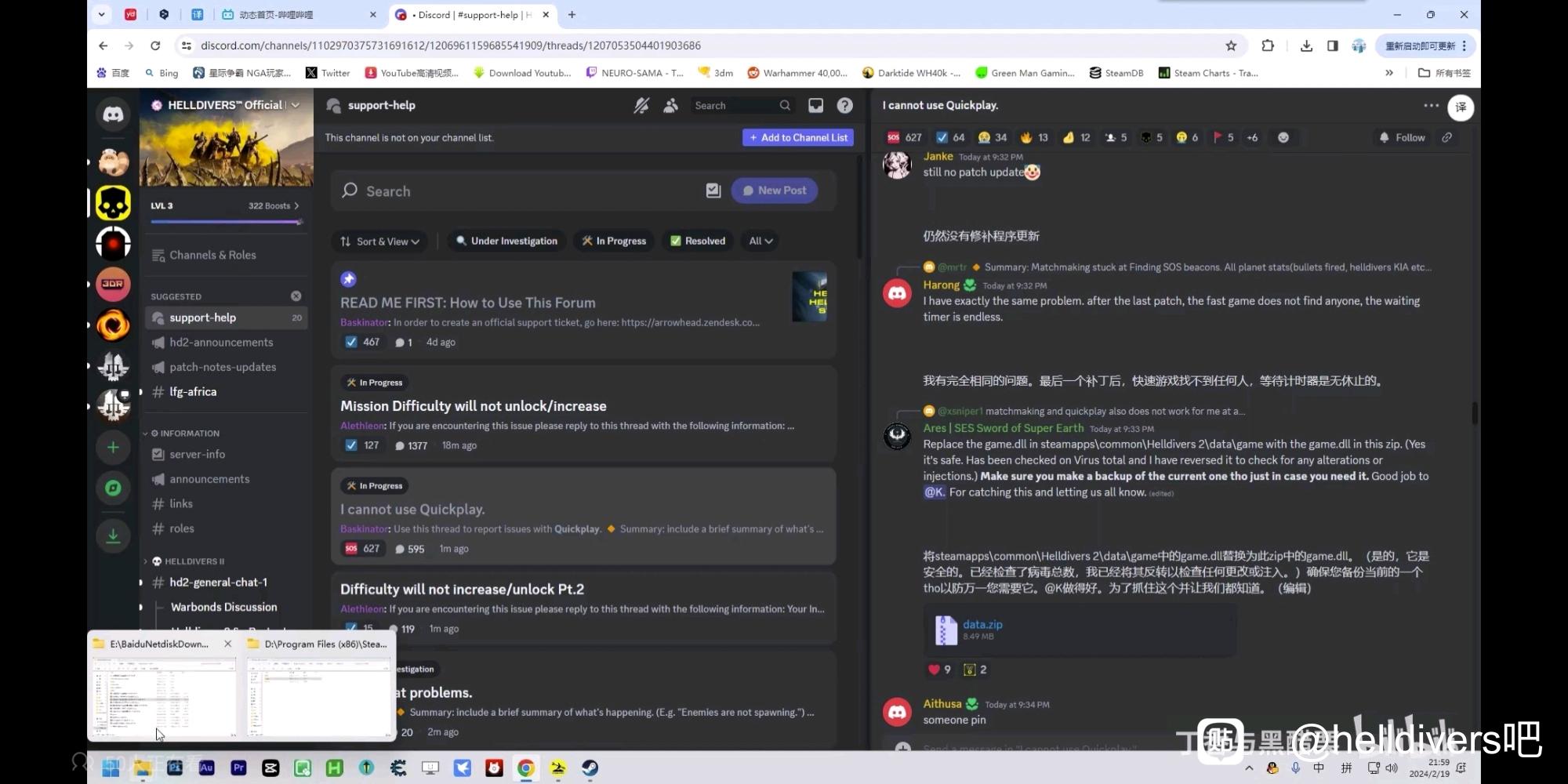Filter posts by Resolved tag
The width and height of the screenshot is (1568, 784).
(x=697, y=241)
